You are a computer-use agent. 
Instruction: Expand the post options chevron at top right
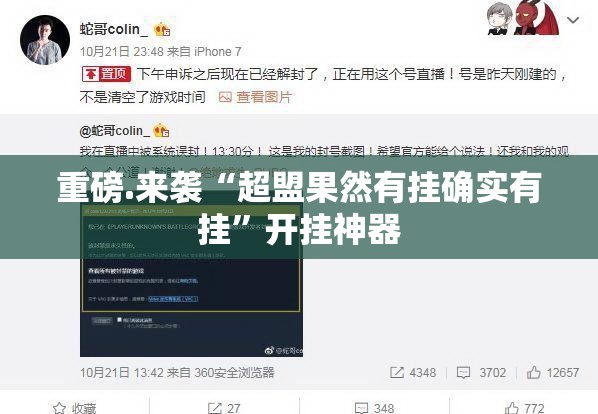(x=573, y=20)
